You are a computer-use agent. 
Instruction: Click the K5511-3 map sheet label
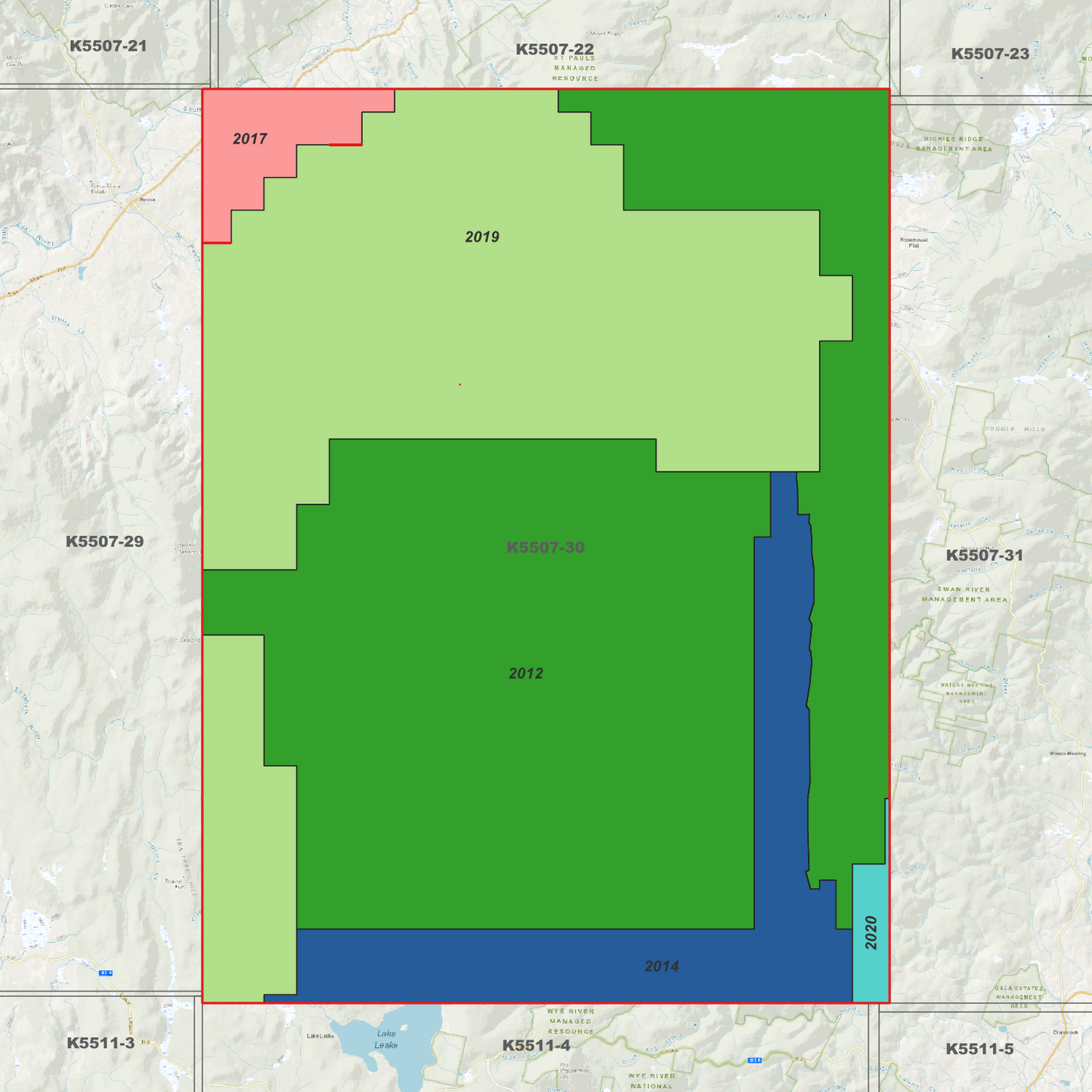pyautogui.click(x=101, y=1043)
